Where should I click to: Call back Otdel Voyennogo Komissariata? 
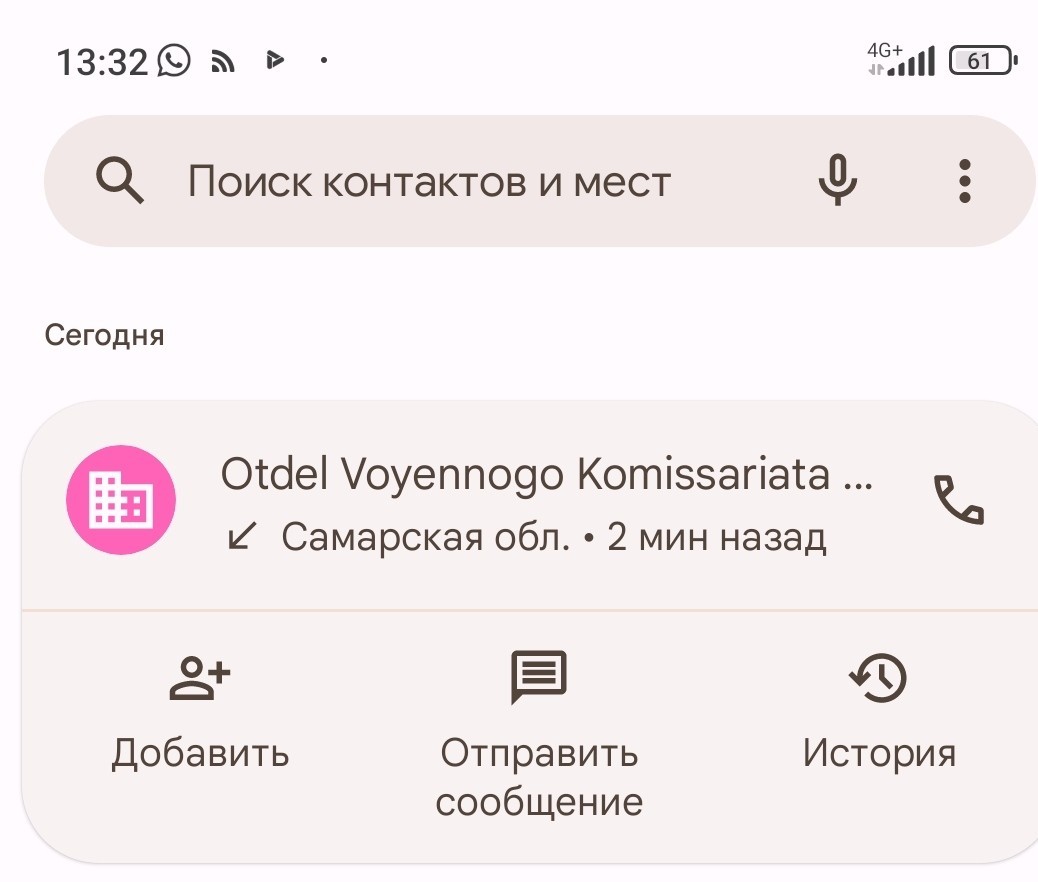959,500
